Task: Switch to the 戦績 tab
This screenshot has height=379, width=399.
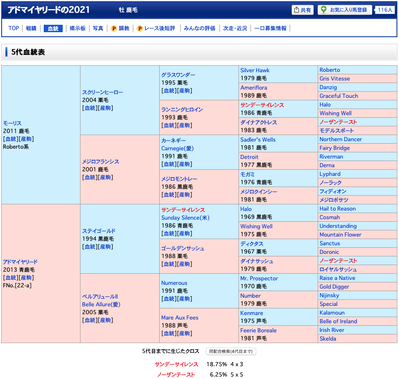Action: [31, 28]
